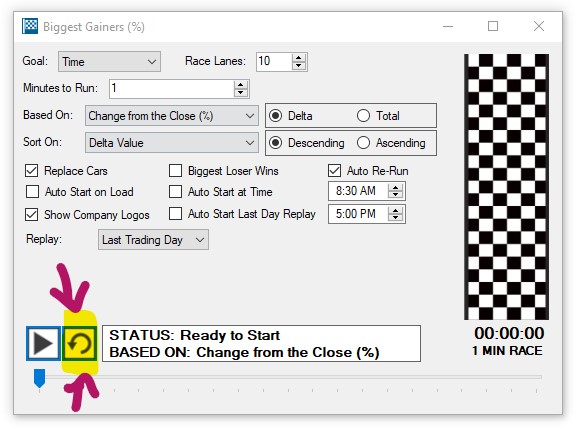The width and height of the screenshot is (579, 428).
Task: Start the race with the play button
Action: coord(43,343)
